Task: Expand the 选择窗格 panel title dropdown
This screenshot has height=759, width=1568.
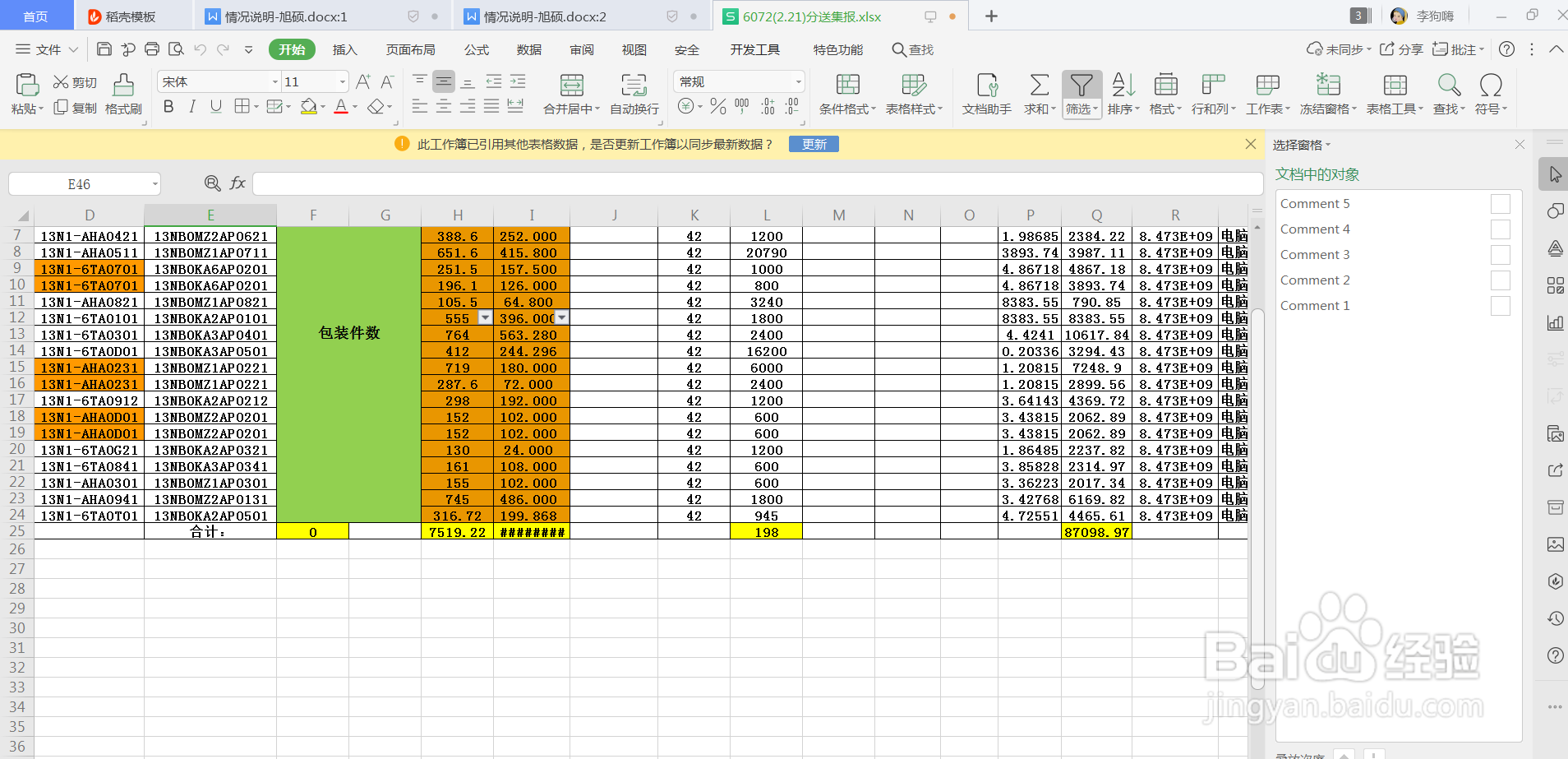Action: (1328, 145)
